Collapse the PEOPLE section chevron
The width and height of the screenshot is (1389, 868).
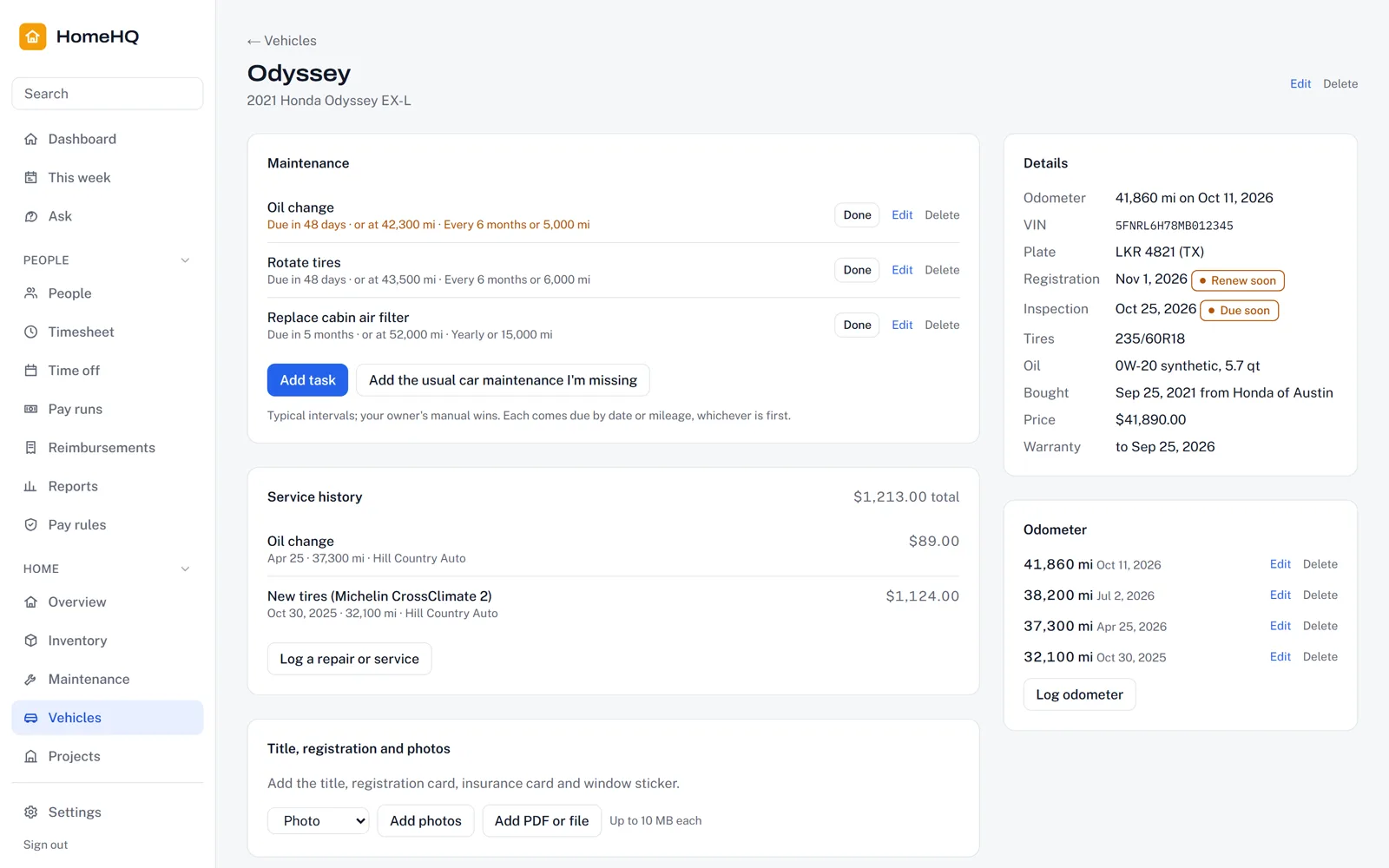click(x=185, y=260)
